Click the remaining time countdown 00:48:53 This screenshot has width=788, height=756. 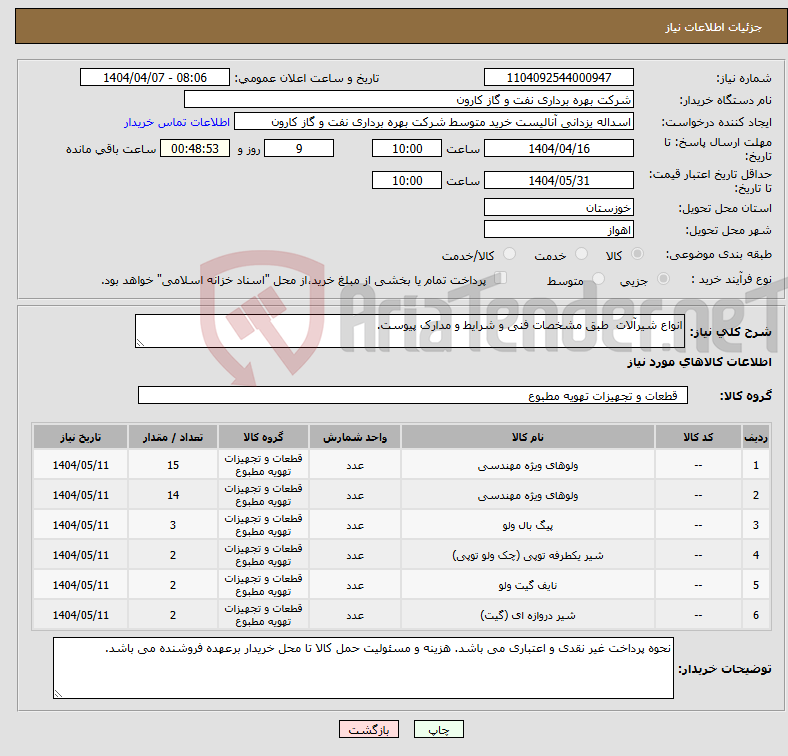tap(195, 149)
